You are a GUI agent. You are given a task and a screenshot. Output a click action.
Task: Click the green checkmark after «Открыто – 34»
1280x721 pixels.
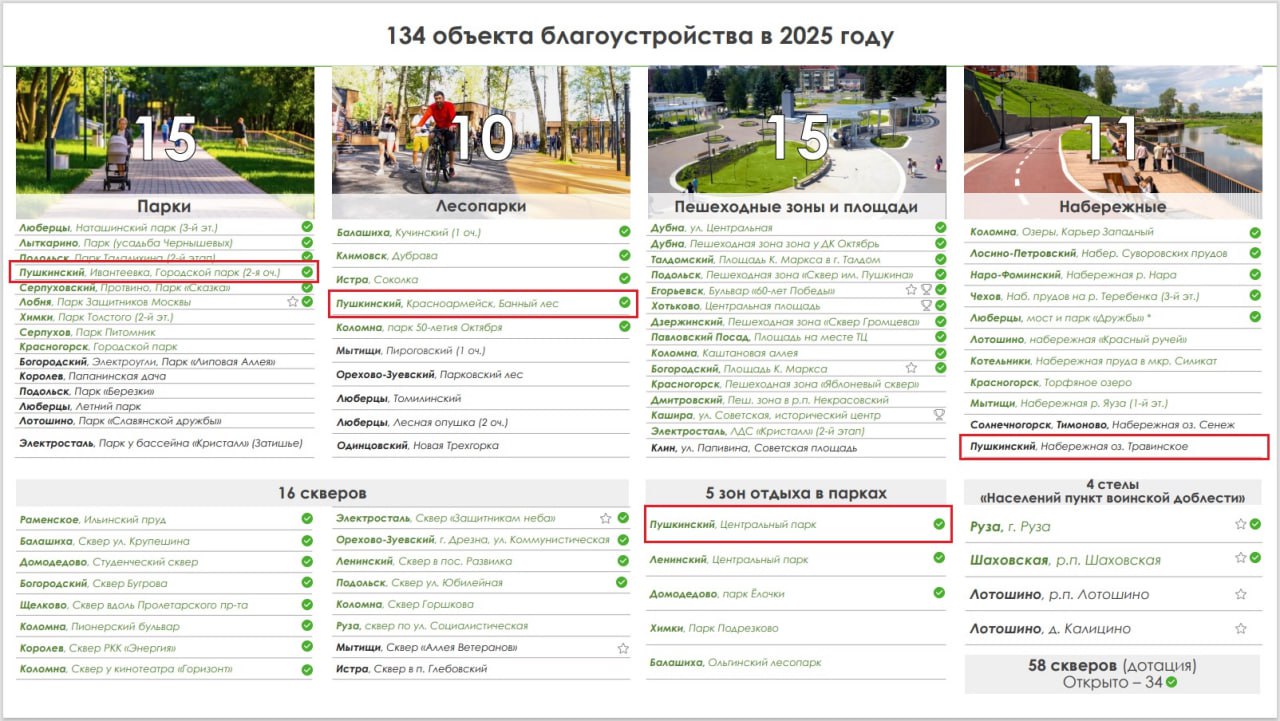pos(1171,682)
